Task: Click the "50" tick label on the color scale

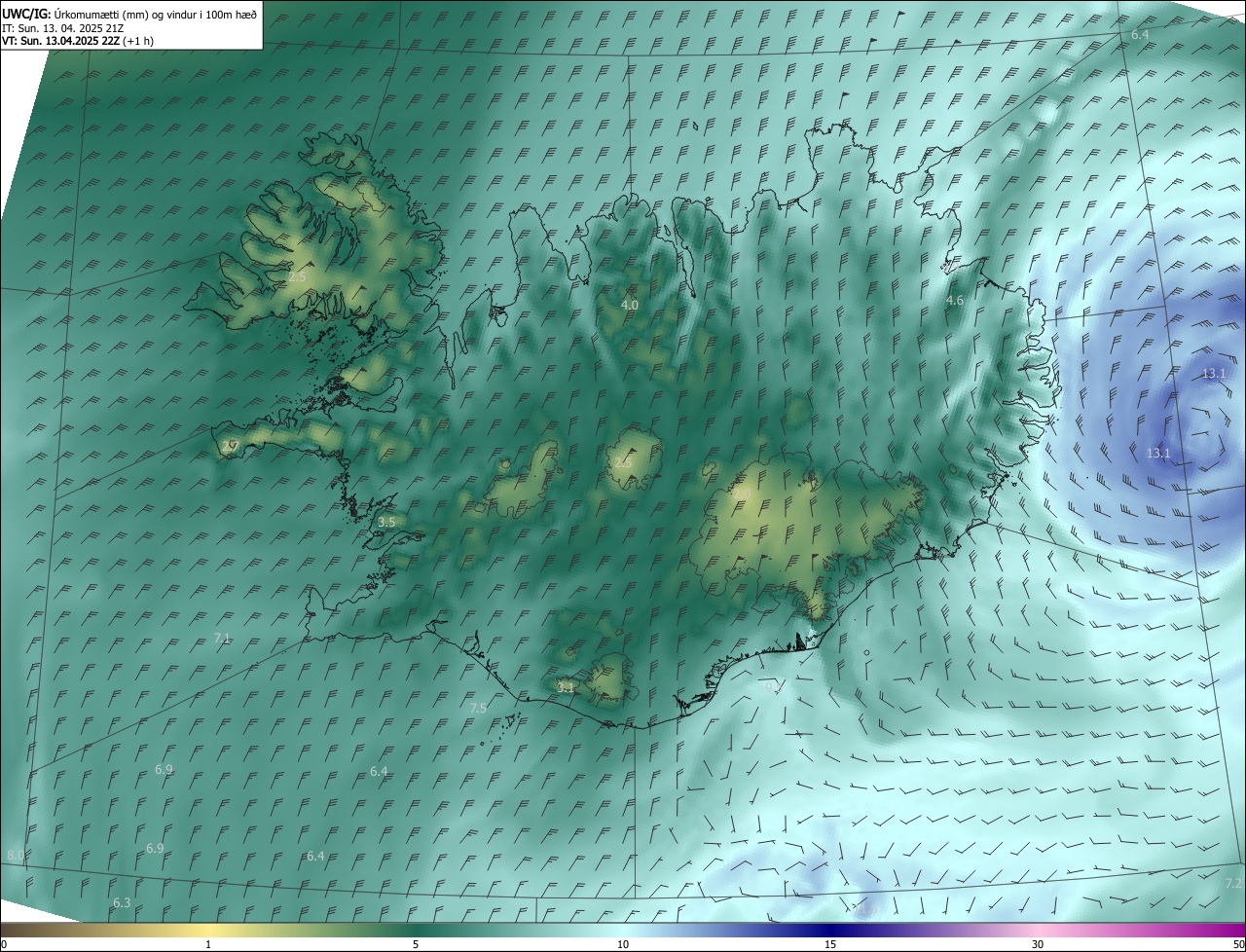Action: pos(1238,944)
